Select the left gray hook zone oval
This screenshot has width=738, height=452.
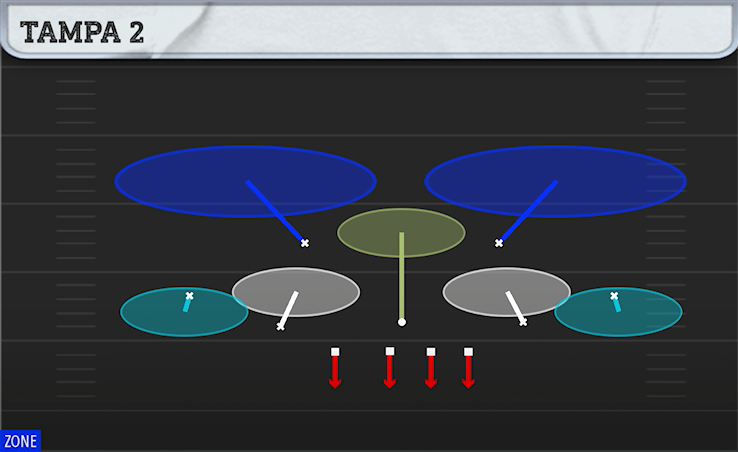(x=296, y=292)
